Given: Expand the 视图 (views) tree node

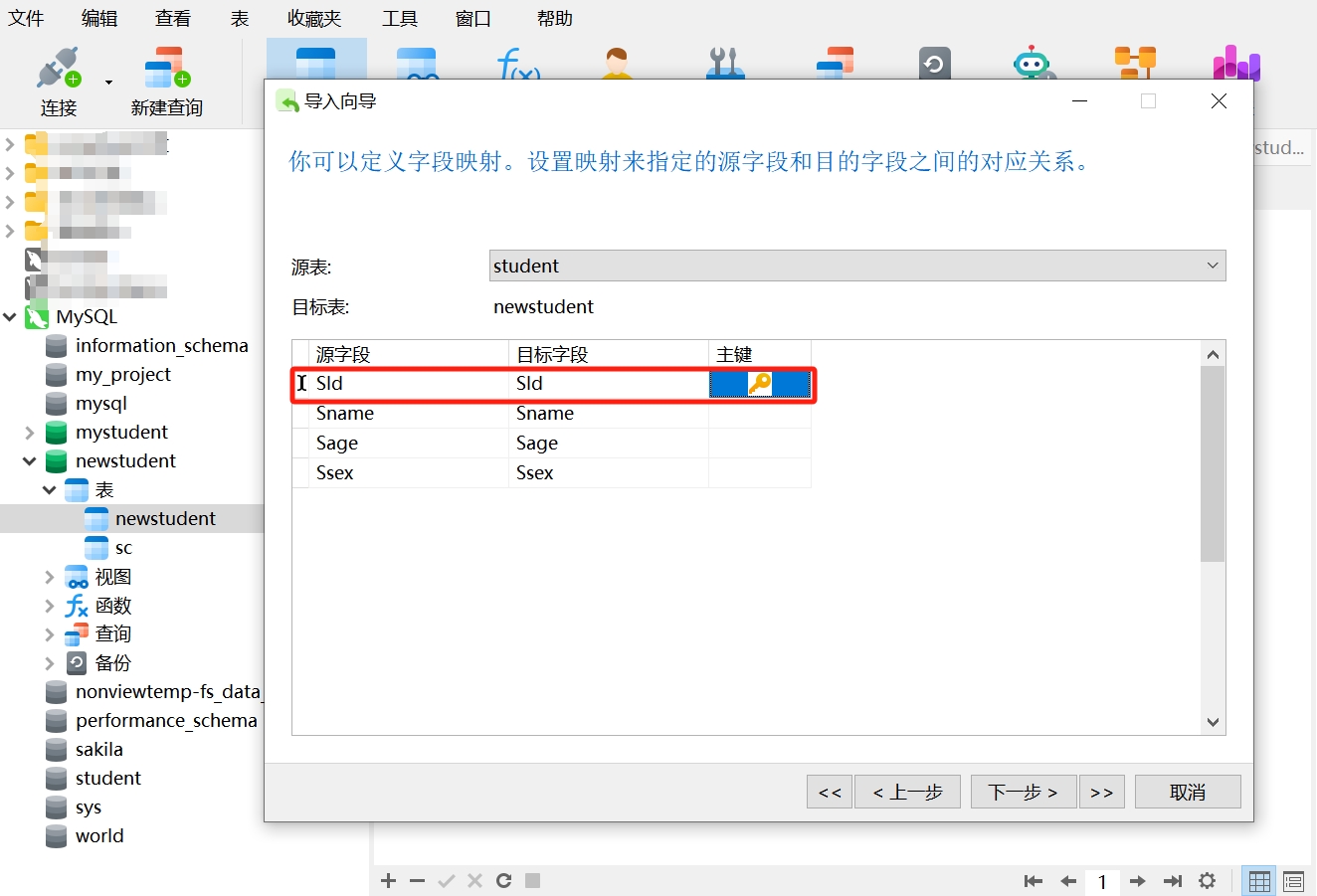Looking at the screenshot, I should click(50, 577).
